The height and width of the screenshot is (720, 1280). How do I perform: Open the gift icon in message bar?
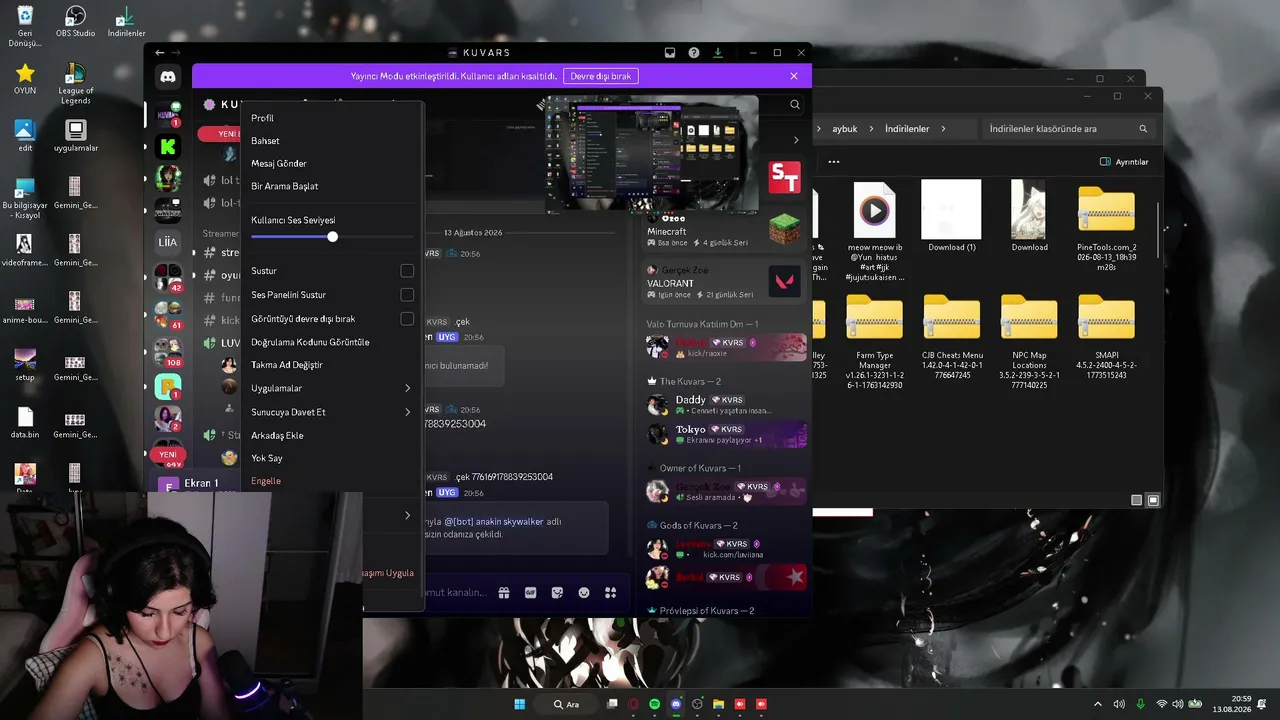coord(504,593)
